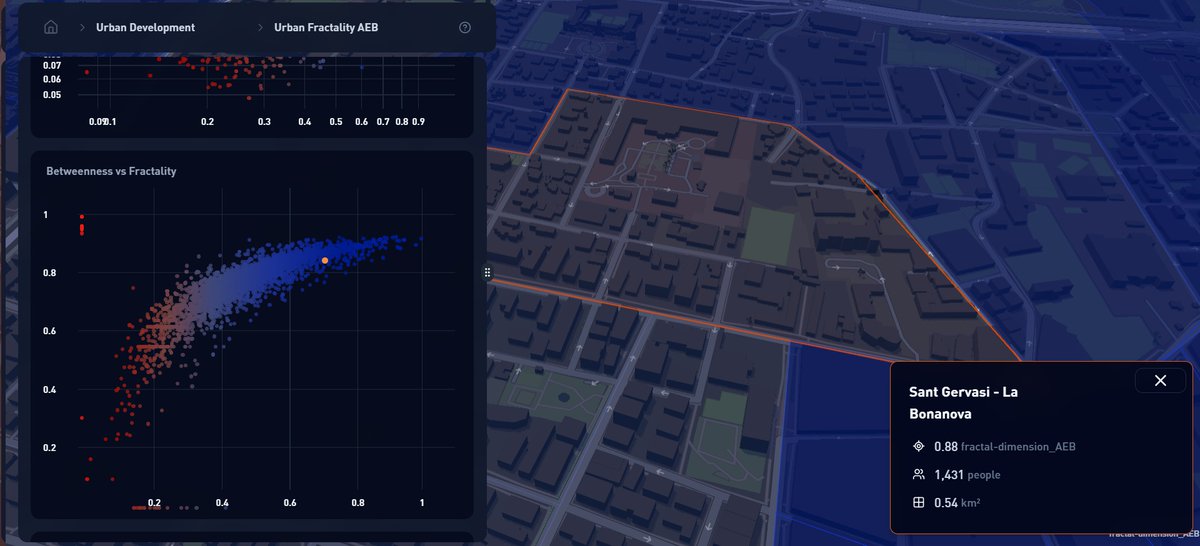Click the panel resize grip handle
Viewport: 1200px width, 546px height.
[x=487, y=272]
